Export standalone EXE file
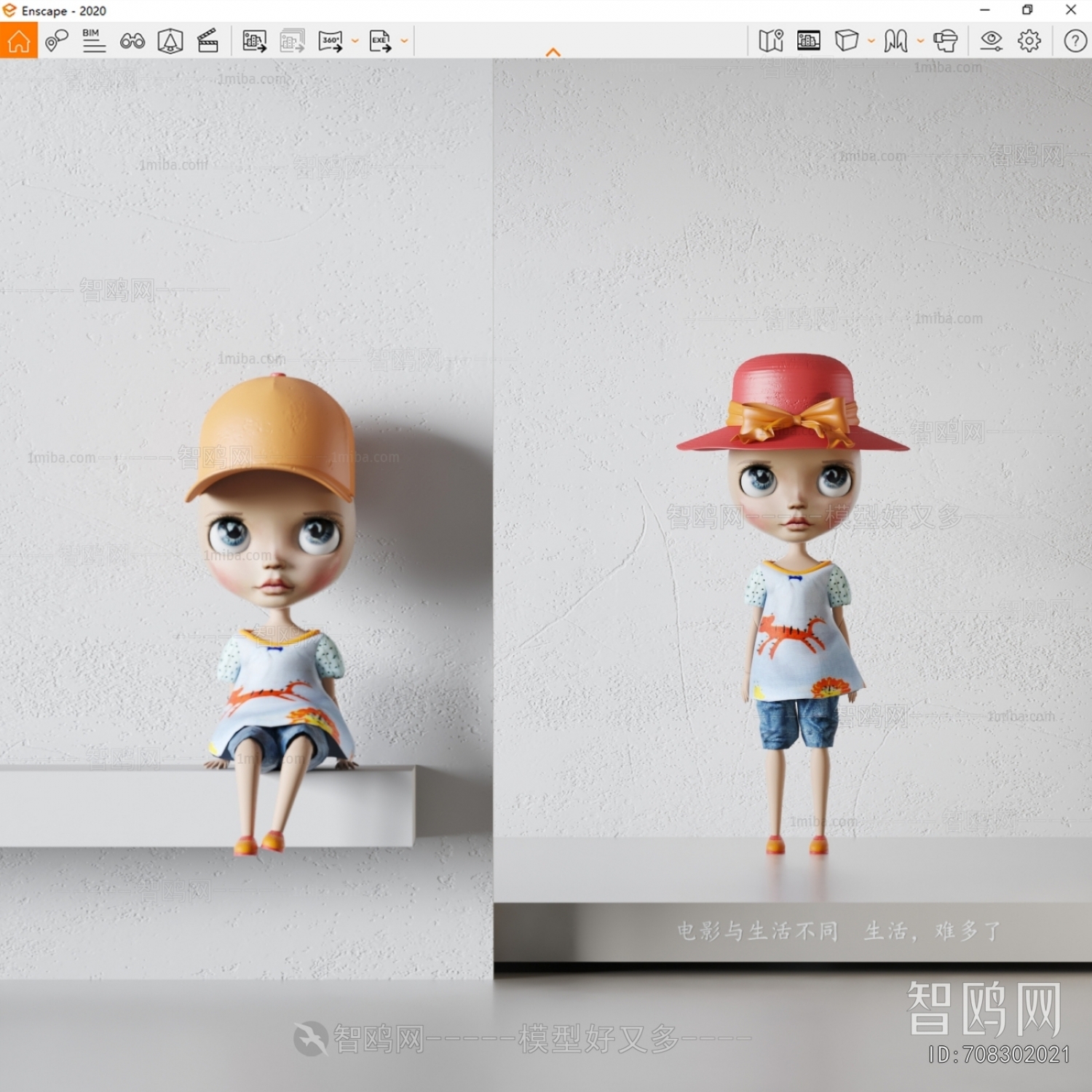 click(380, 41)
